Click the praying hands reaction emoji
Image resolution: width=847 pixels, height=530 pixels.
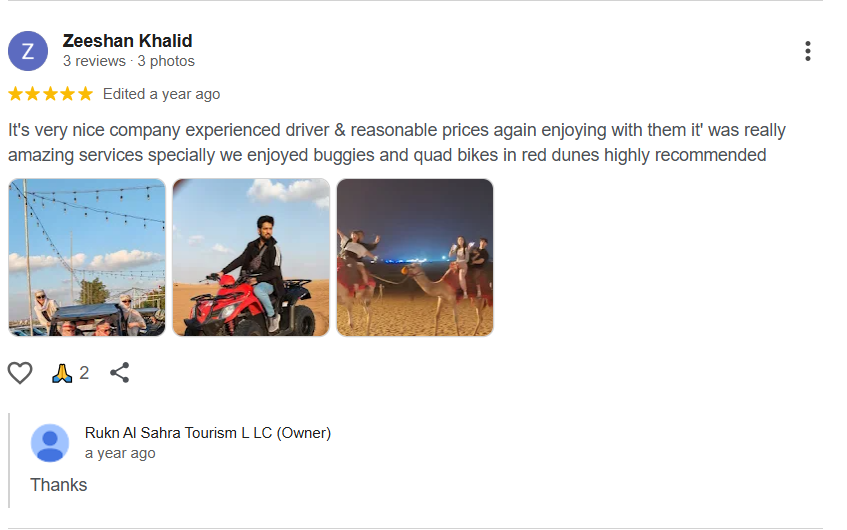(62, 373)
